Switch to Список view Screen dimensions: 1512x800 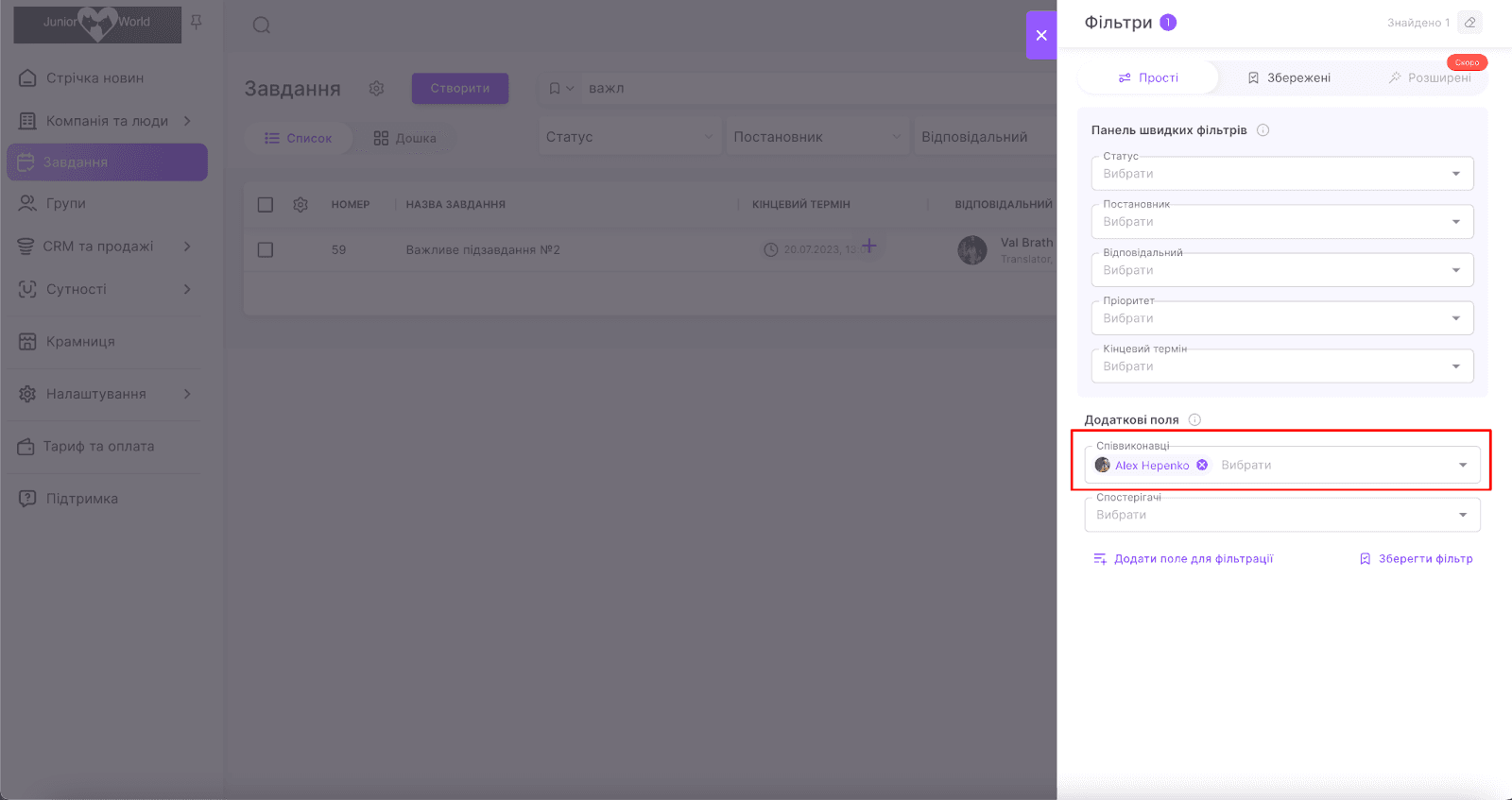pos(298,138)
